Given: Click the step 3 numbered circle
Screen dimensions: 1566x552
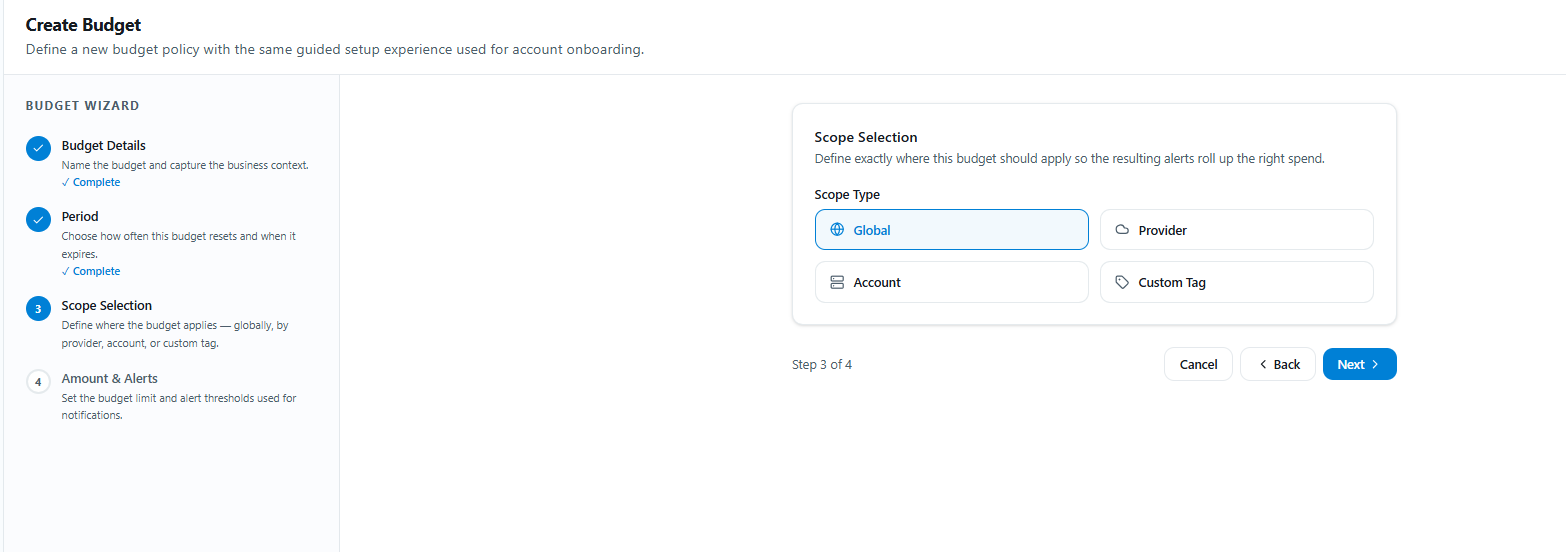Looking at the screenshot, I should [38, 309].
